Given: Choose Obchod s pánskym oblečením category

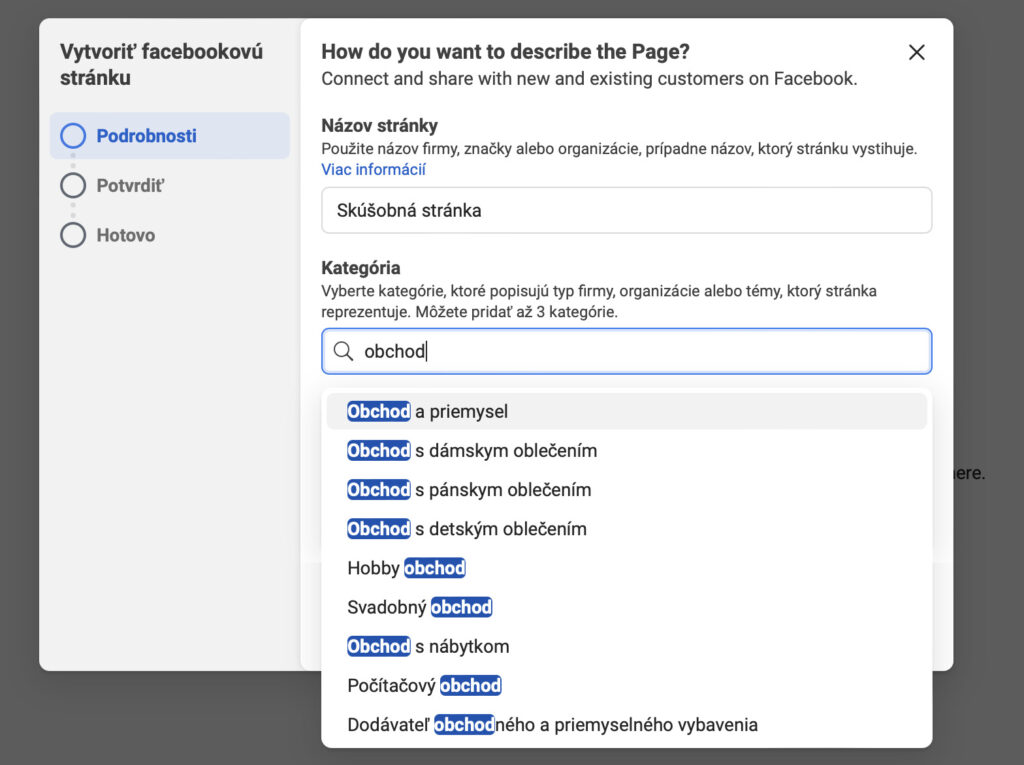Looking at the screenshot, I should (x=626, y=490).
